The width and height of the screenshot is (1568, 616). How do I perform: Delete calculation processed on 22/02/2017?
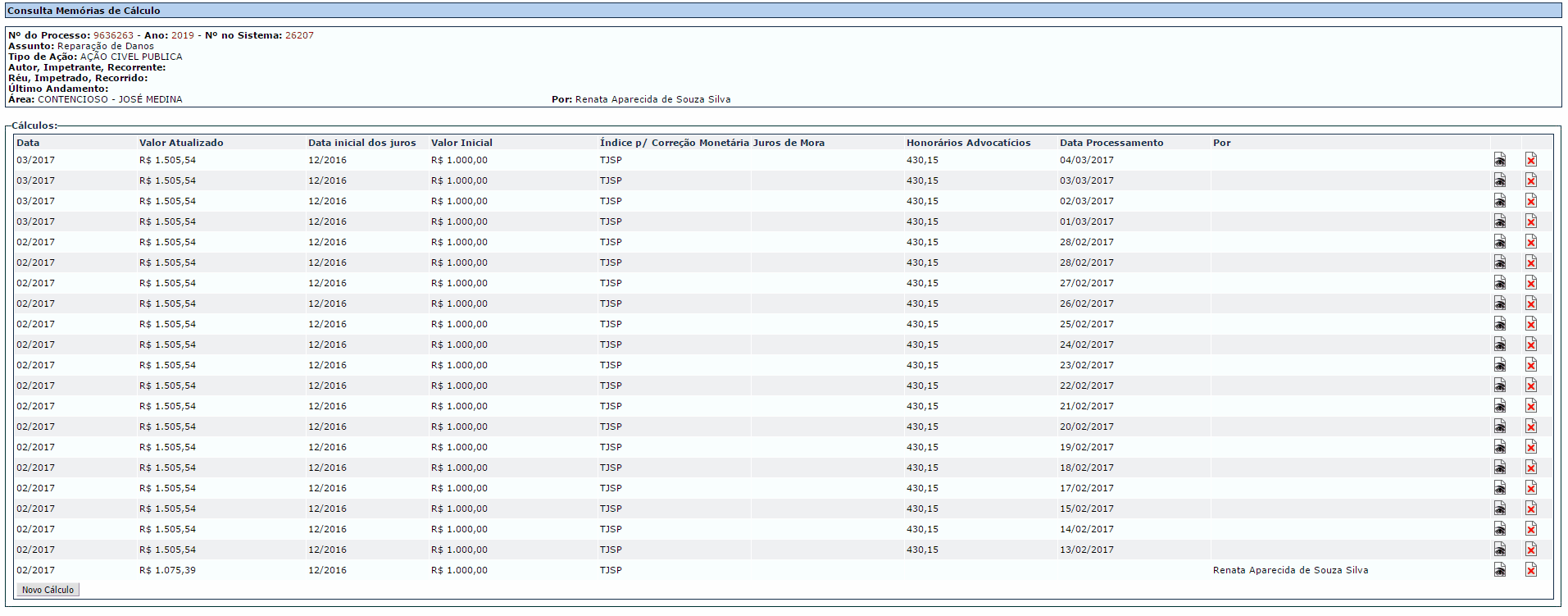pyautogui.click(x=1530, y=386)
